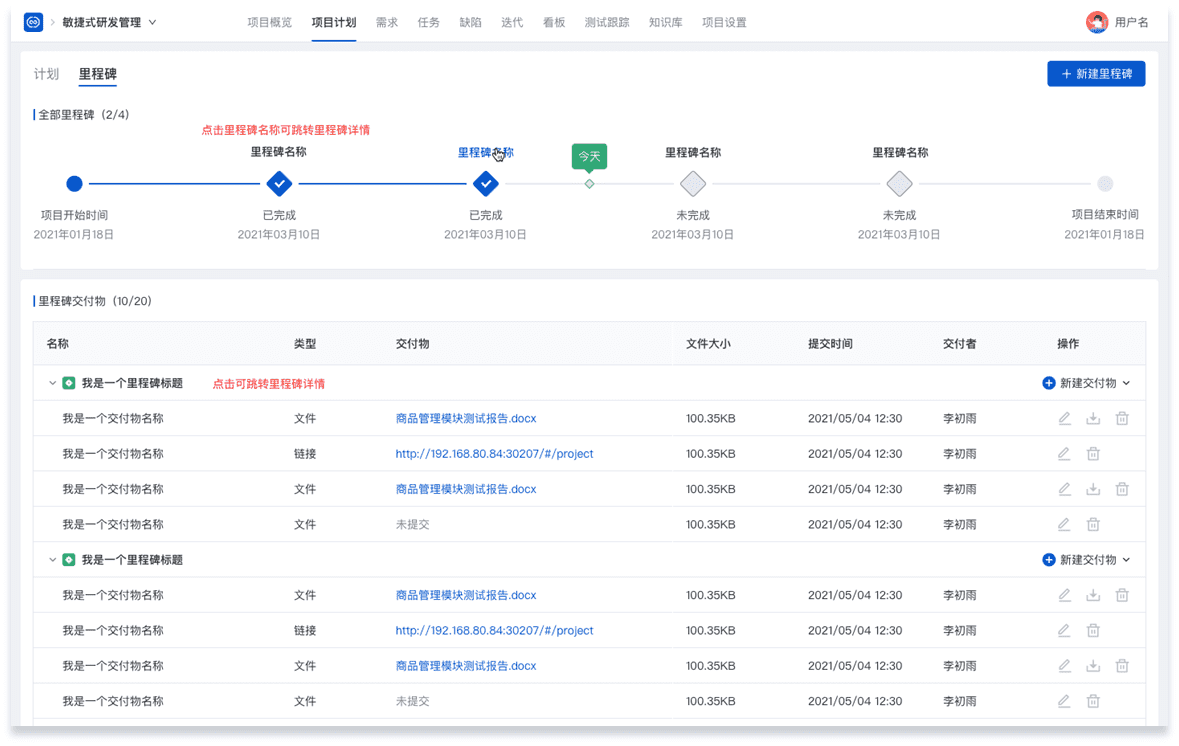Open the 知识库 tab

(665, 23)
